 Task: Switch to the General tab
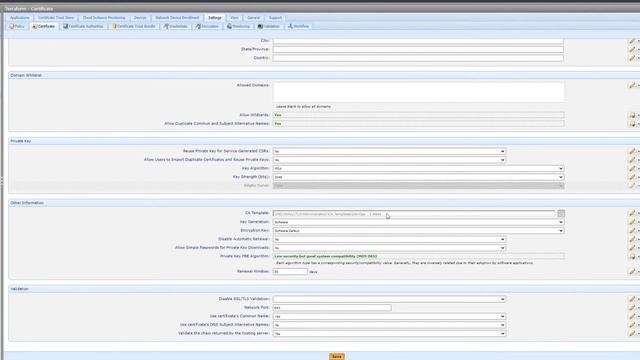253,18
